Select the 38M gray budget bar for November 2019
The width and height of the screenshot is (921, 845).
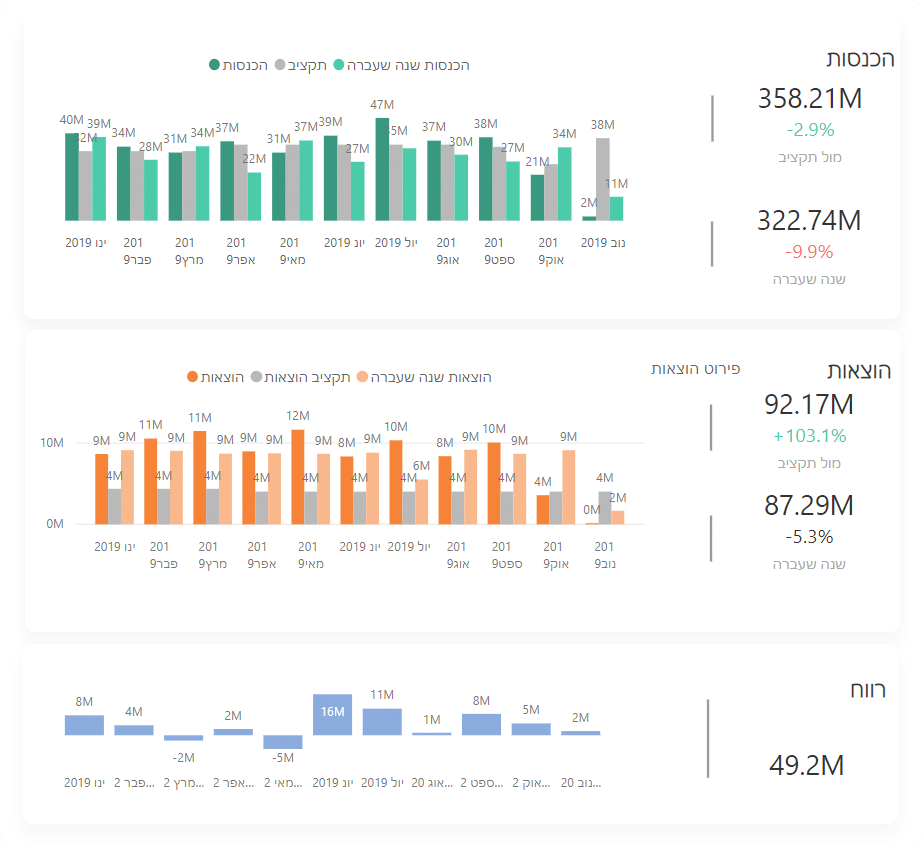tap(602, 178)
